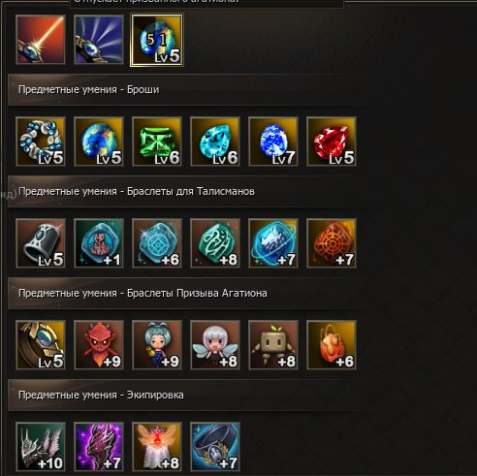Click the red laser beam bracelet skill icon
Image resolution: width=477 pixels, height=476 pixels.
tap(40, 40)
